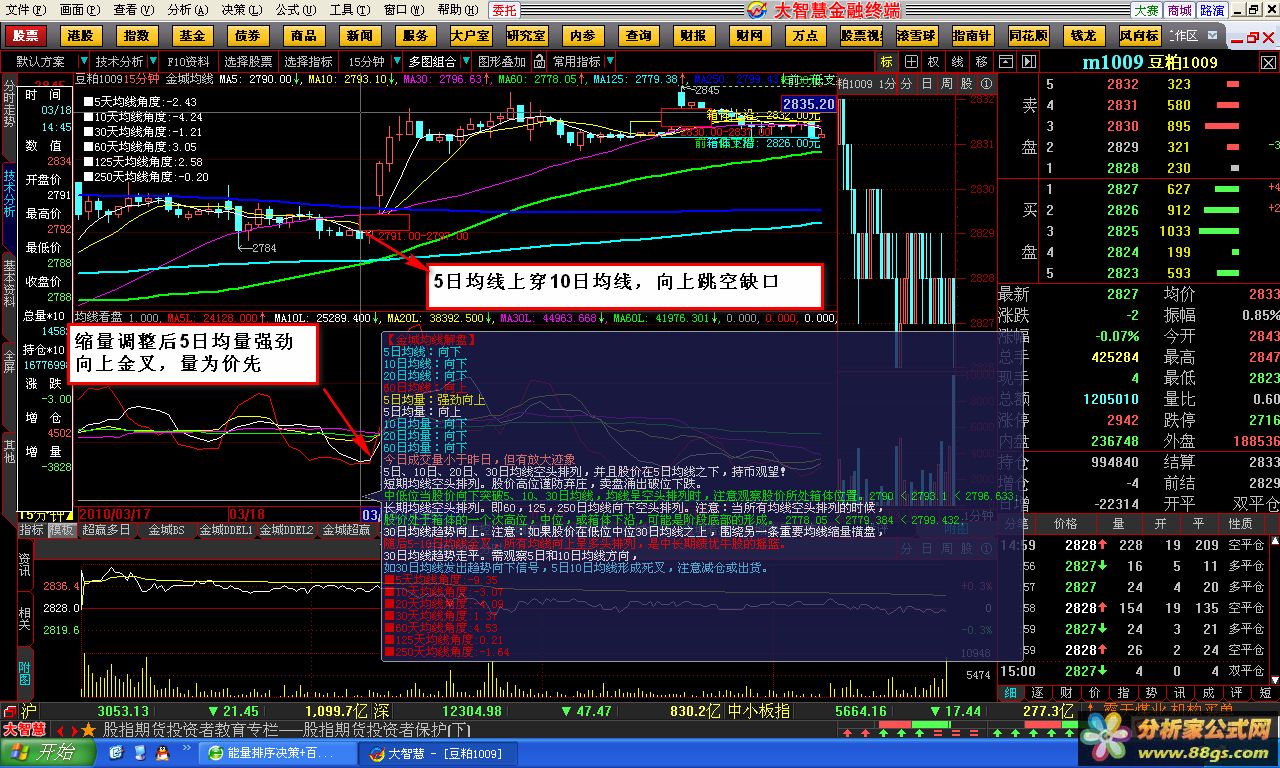The height and width of the screenshot is (768, 1280).
Task: Click the 标 toolbar icon
Action: (x=886, y=61)
